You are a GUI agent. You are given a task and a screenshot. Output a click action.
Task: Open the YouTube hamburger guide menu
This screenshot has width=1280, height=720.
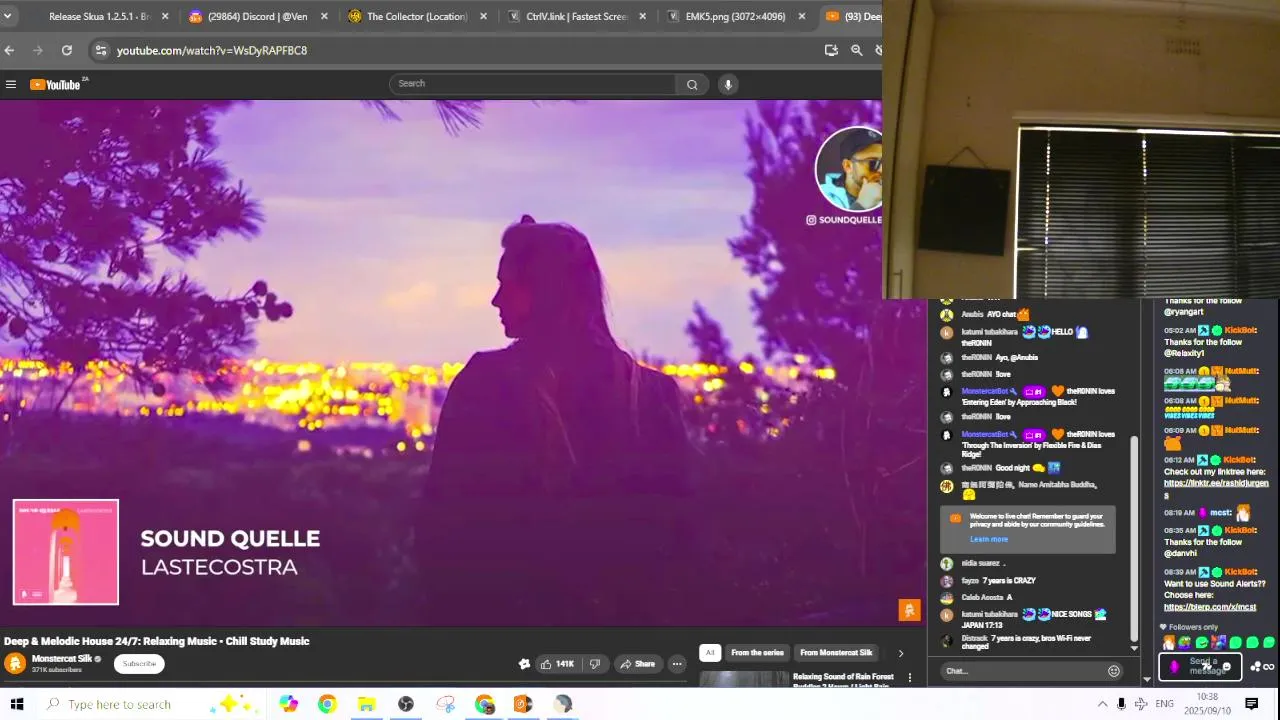pyautogui.click(x=11, y=84)
